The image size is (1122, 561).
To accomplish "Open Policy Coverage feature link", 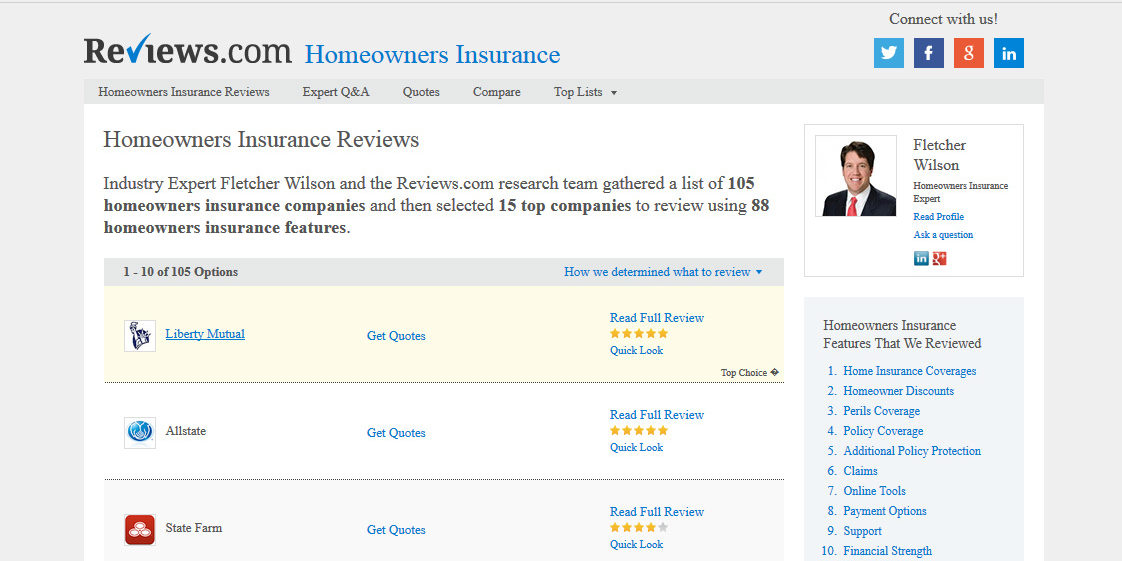I will (x=883, y=431).
